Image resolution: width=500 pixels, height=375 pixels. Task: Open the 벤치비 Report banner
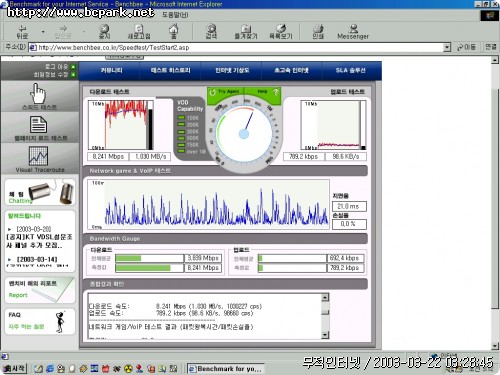[x=40, y=290]
